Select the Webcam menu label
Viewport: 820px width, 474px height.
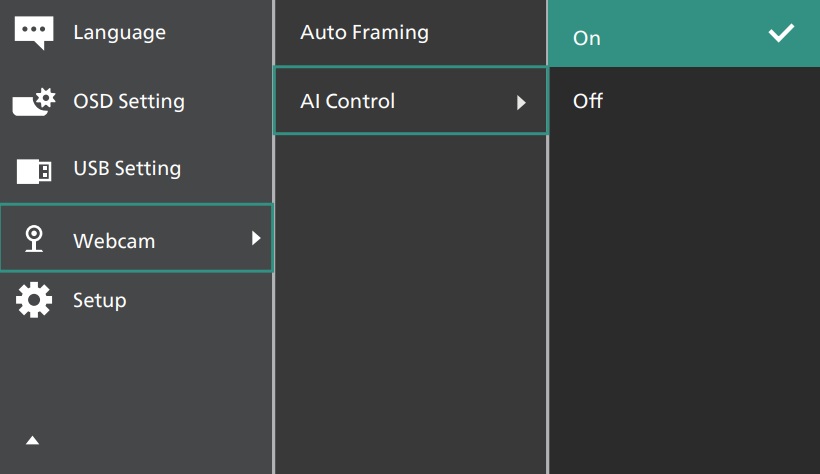(114, 240)
